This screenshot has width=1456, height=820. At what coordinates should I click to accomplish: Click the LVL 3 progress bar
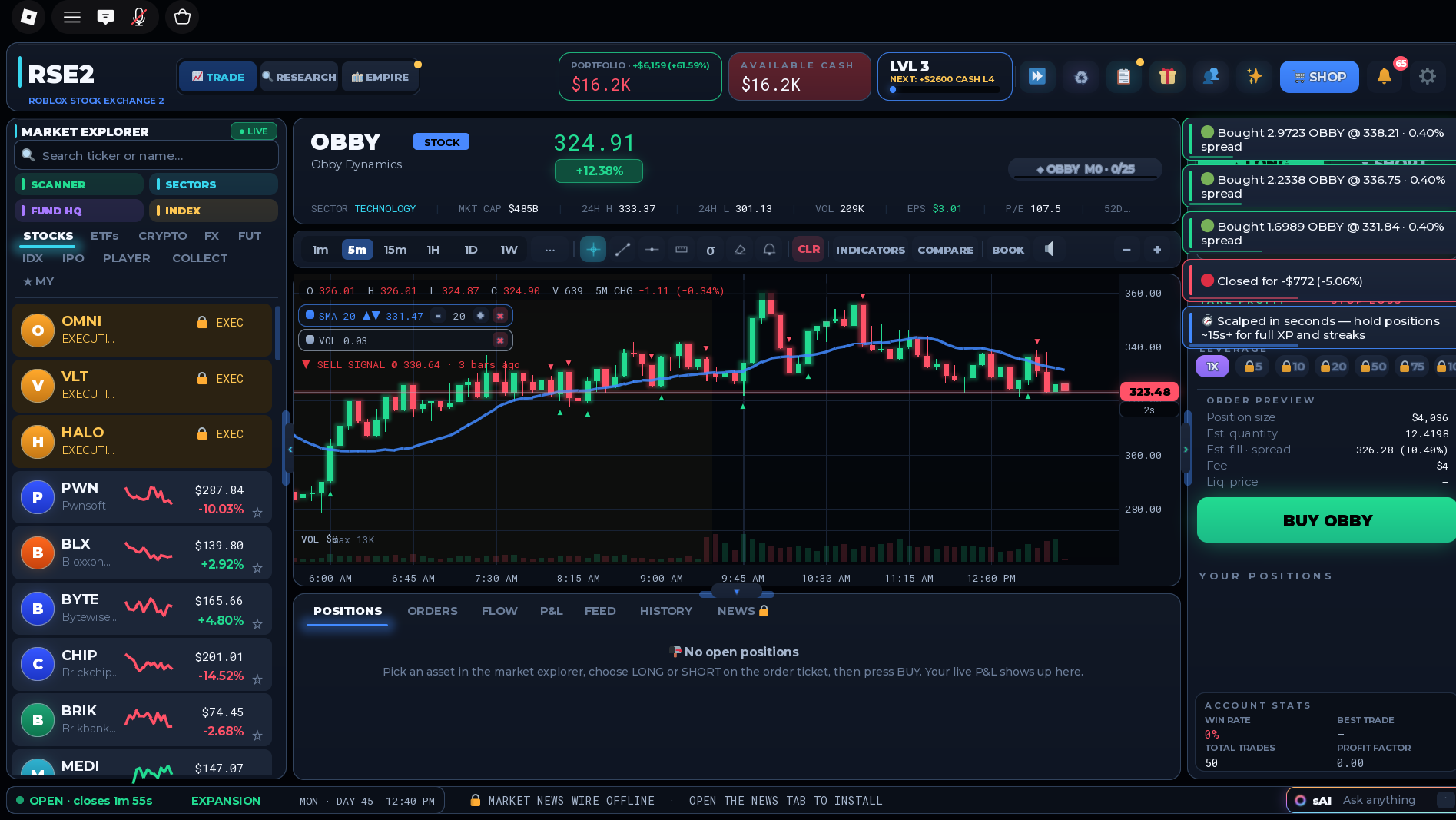coord(944,90)
